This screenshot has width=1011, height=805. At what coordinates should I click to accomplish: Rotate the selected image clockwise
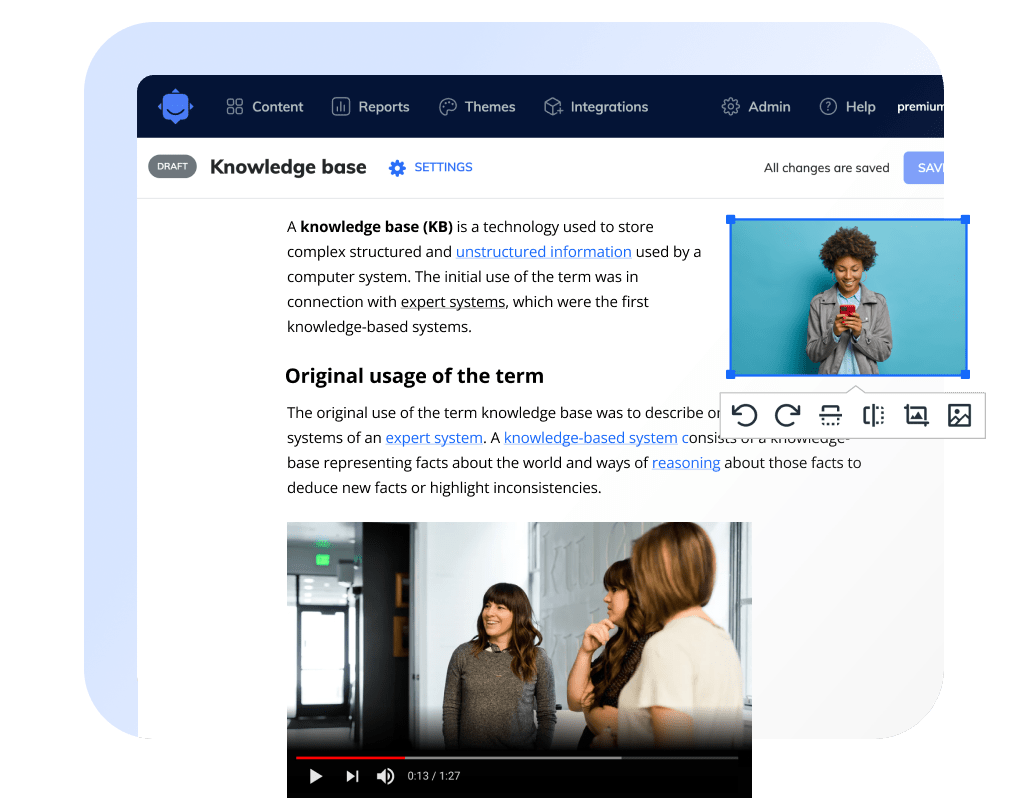point(787,415)
